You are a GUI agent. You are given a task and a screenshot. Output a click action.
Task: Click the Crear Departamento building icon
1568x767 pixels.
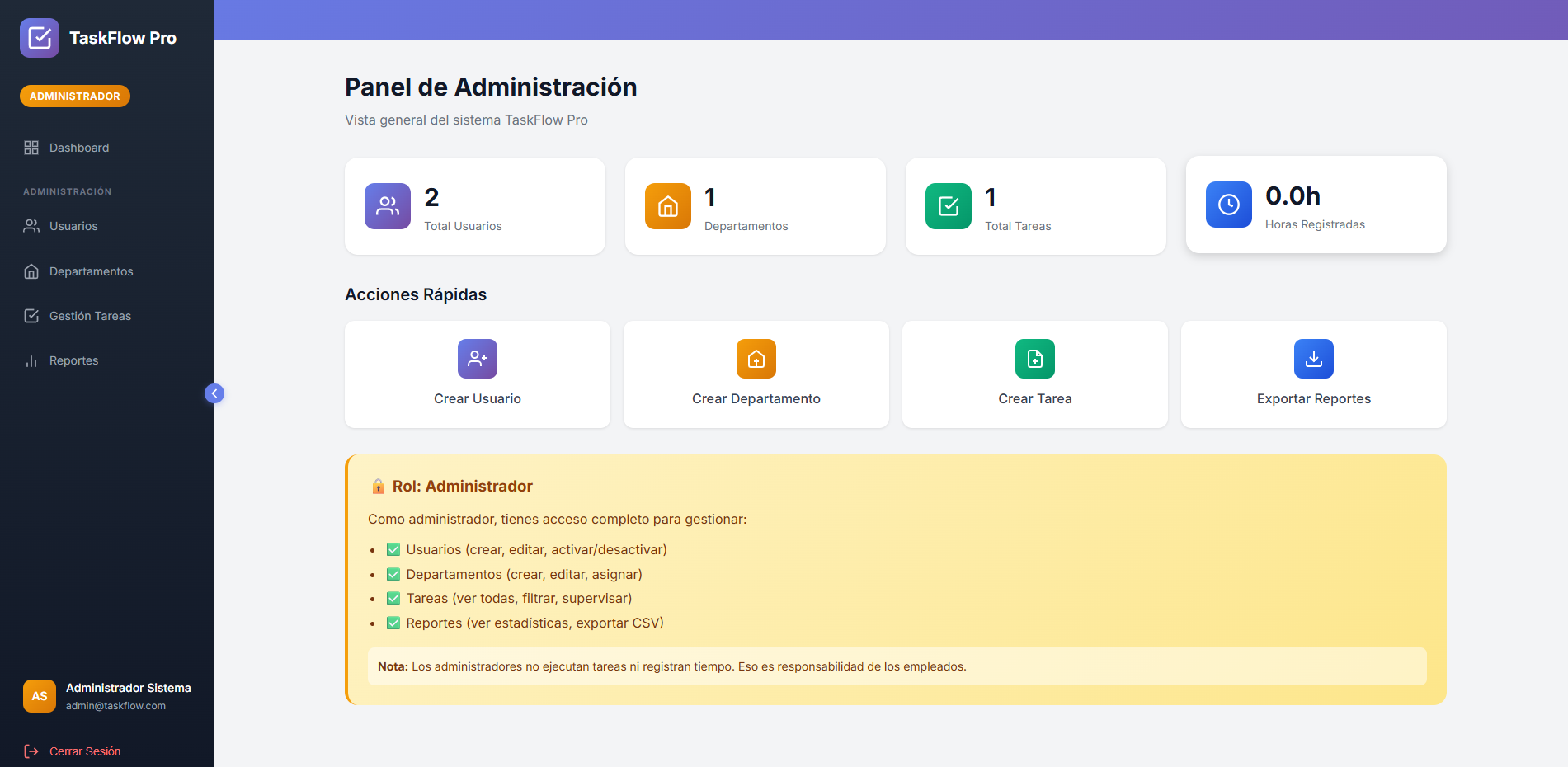[x=756, y=359]
